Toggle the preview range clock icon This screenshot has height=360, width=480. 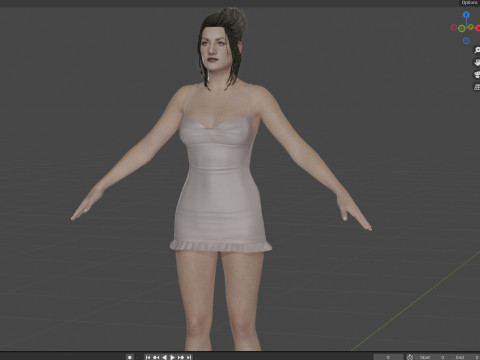tap(410, 357)
